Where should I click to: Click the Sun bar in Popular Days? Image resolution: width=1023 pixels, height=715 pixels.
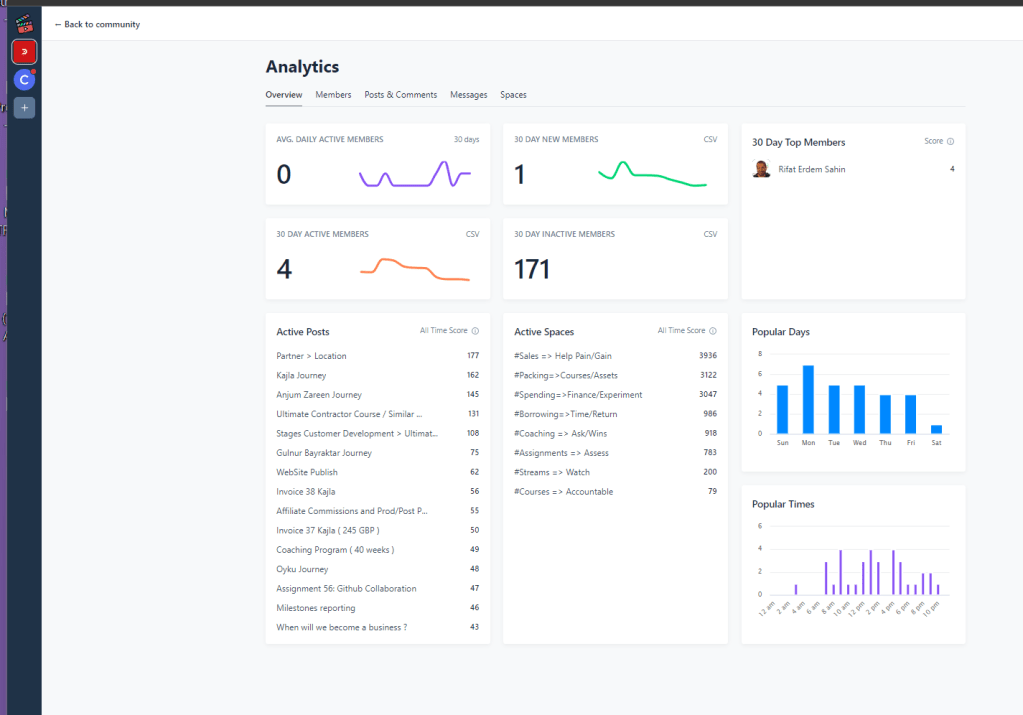782,410
